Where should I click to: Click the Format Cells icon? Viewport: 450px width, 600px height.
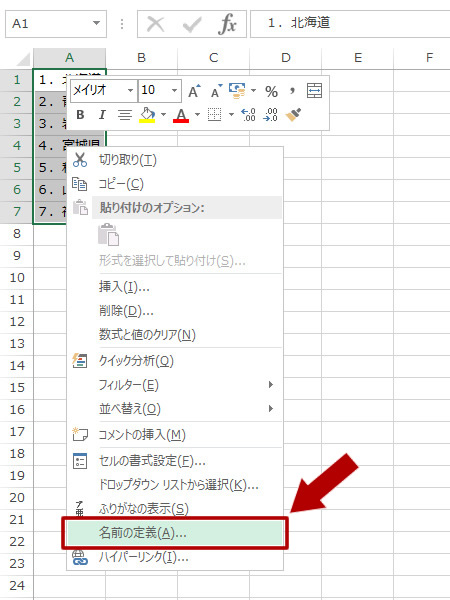[80, 461]
